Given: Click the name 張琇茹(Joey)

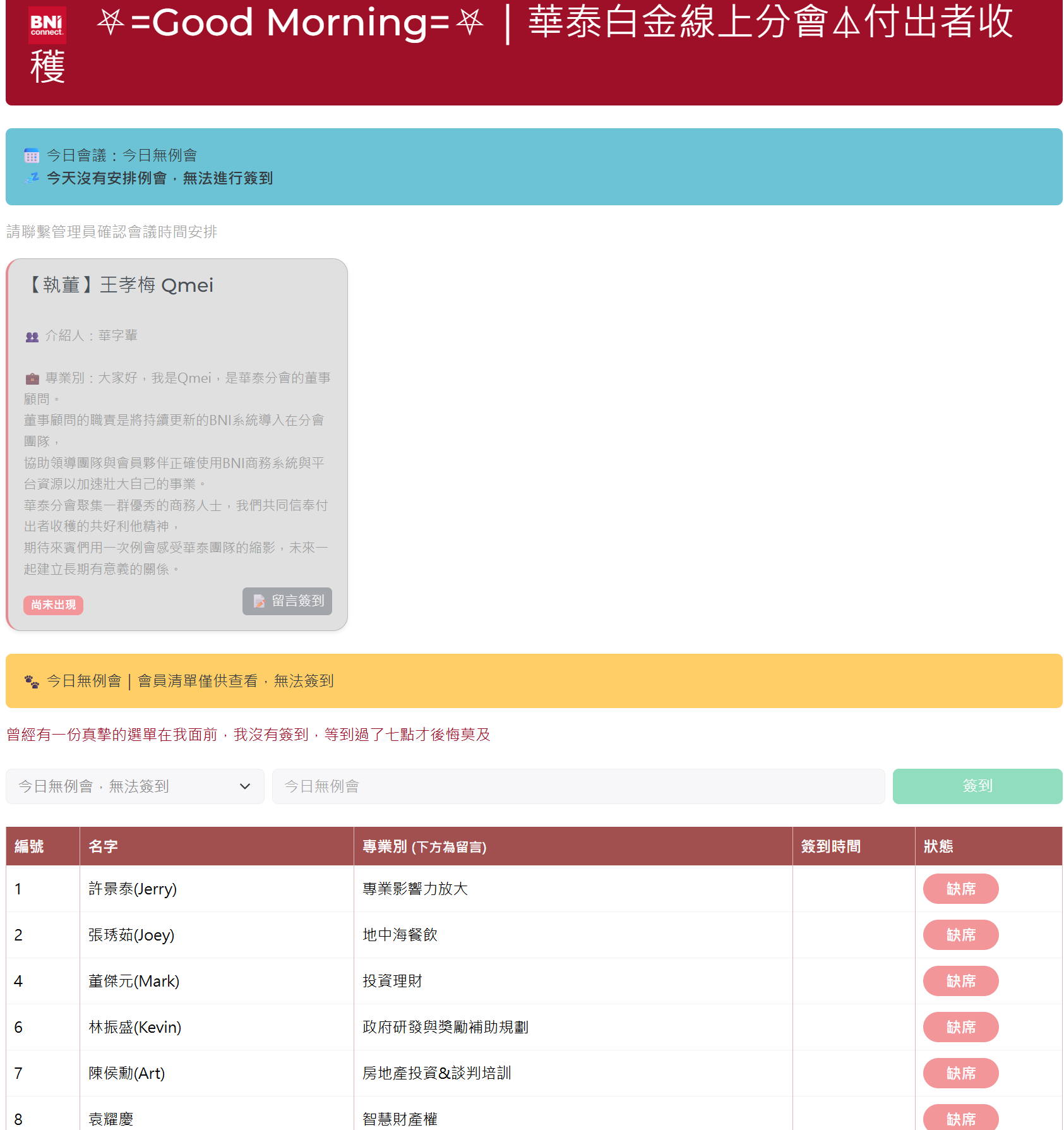Looking at the screenshot, I should 131,935.
